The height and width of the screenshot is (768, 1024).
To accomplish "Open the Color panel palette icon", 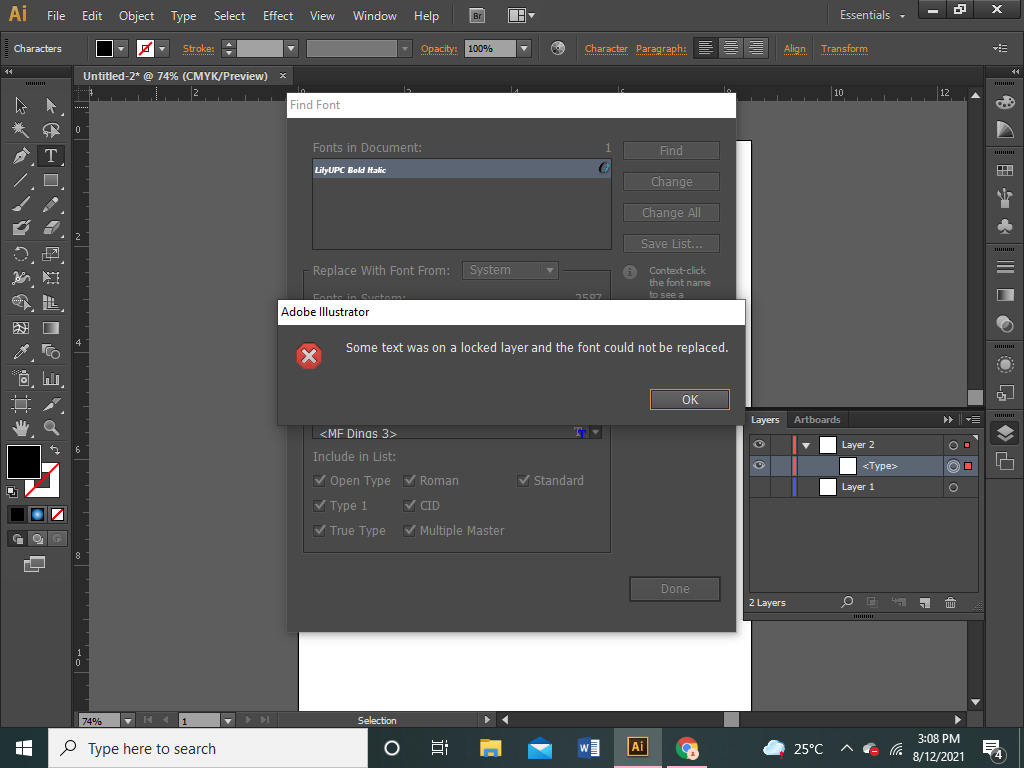I will tap(1005, 102).
